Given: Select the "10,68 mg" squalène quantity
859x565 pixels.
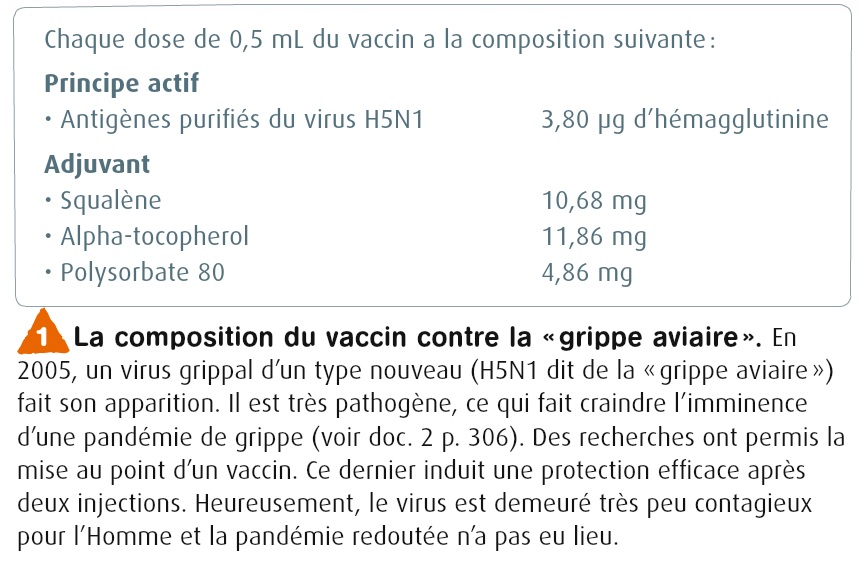Looking at the screenshot, I should tap(593, 201).
